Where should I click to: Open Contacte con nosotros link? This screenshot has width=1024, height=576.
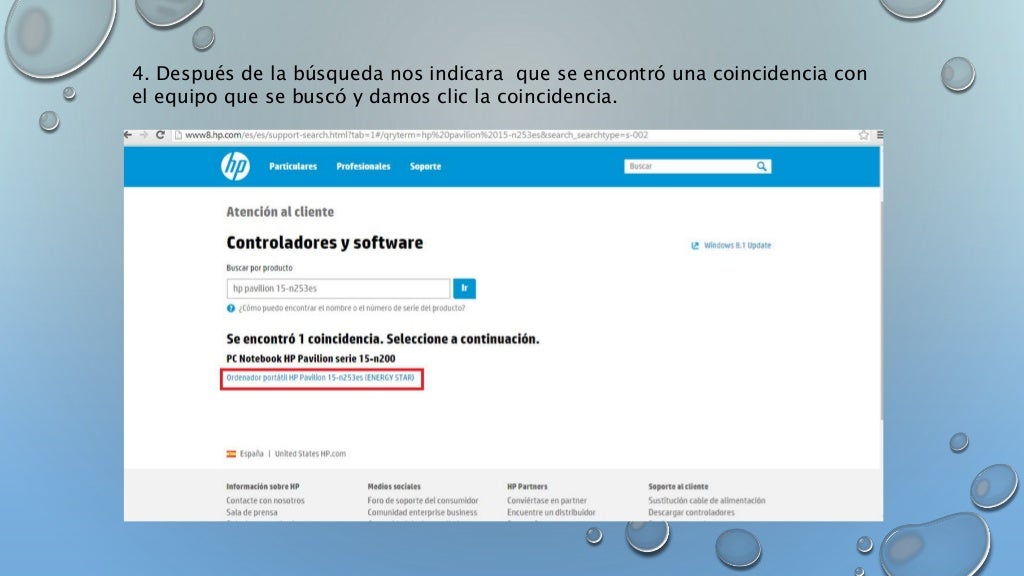coord(265,501)
